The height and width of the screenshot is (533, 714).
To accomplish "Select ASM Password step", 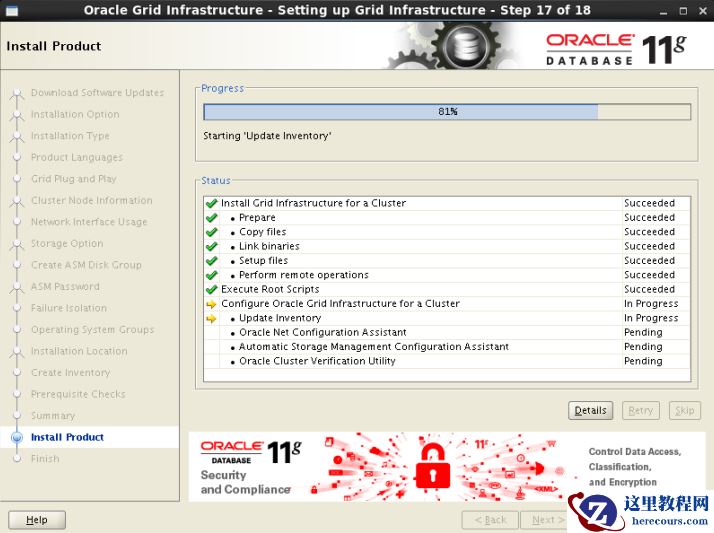I will [x=65, y=287].
